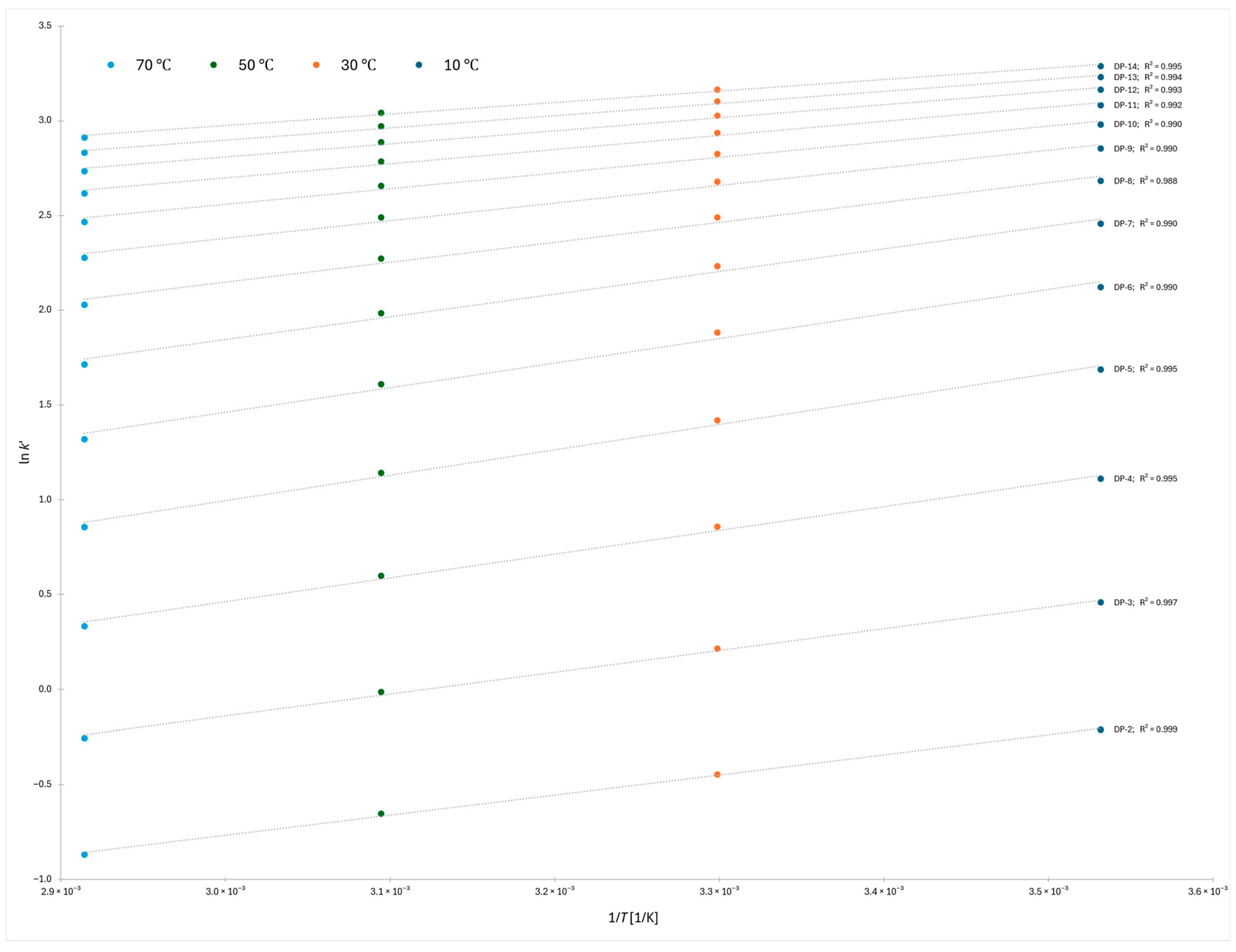This screenshot has height=952, width=1236.
Task: Click the topmost green 50 °C data point
Action: (381, 113)
